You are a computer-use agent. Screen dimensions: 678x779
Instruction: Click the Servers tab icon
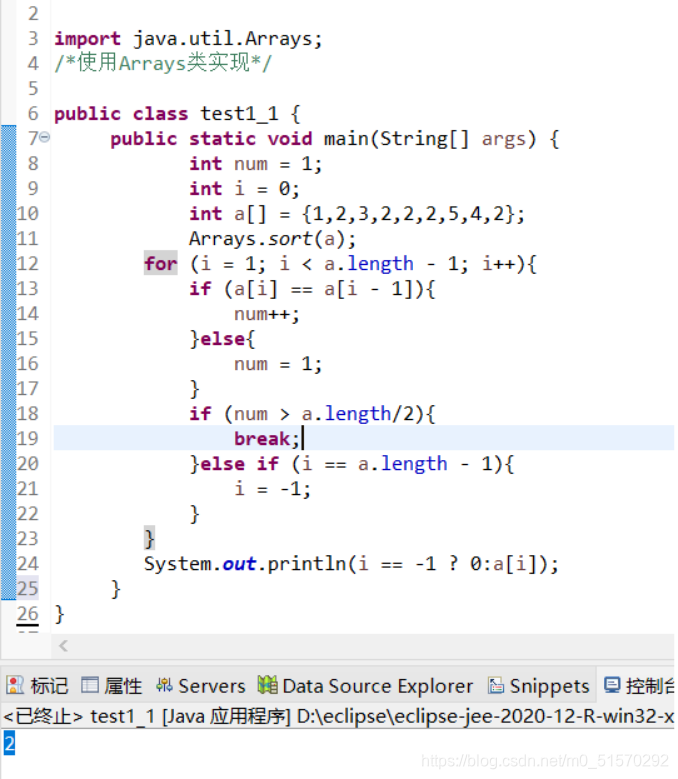[164, 686]
